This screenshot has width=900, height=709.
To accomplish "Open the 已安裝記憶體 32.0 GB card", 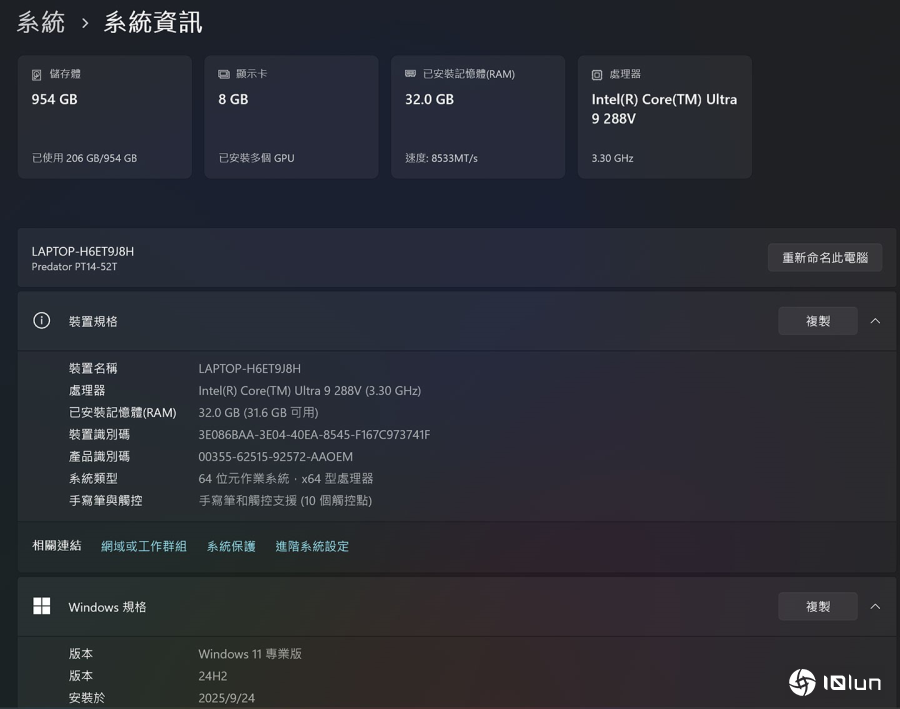I will tap(477, 117).
